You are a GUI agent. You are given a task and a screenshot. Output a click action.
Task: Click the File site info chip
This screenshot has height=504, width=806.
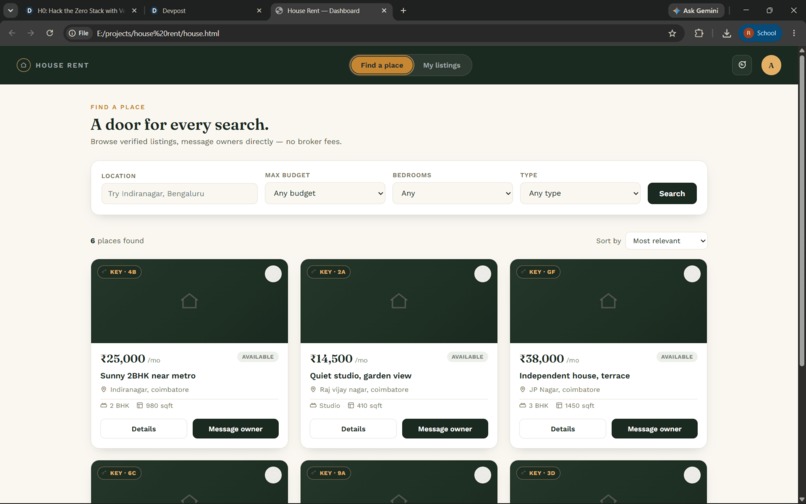pos(79,33)
